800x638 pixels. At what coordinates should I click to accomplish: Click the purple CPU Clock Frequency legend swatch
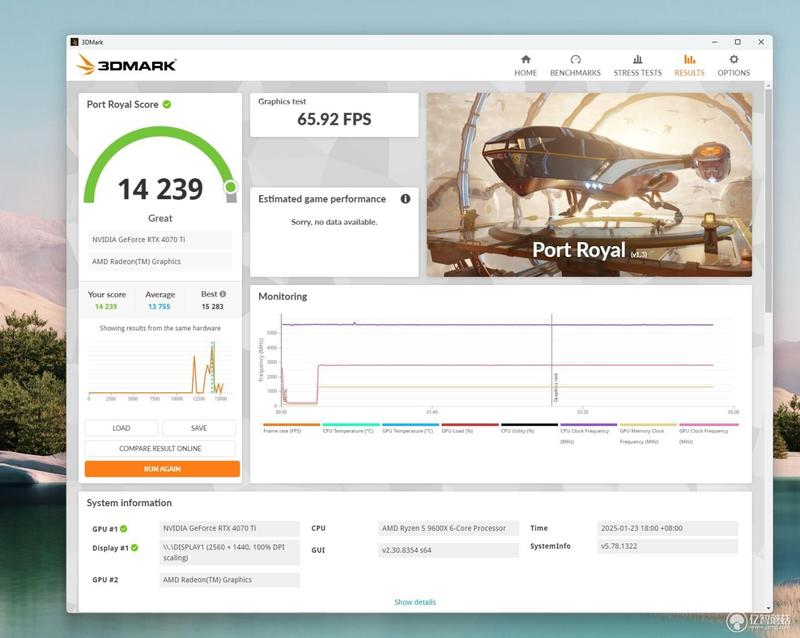(x=589, y=425)
